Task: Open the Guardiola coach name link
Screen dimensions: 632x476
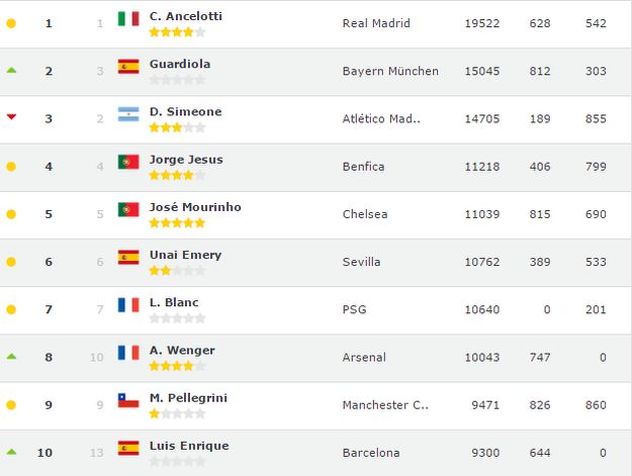Action: point(180,64)
